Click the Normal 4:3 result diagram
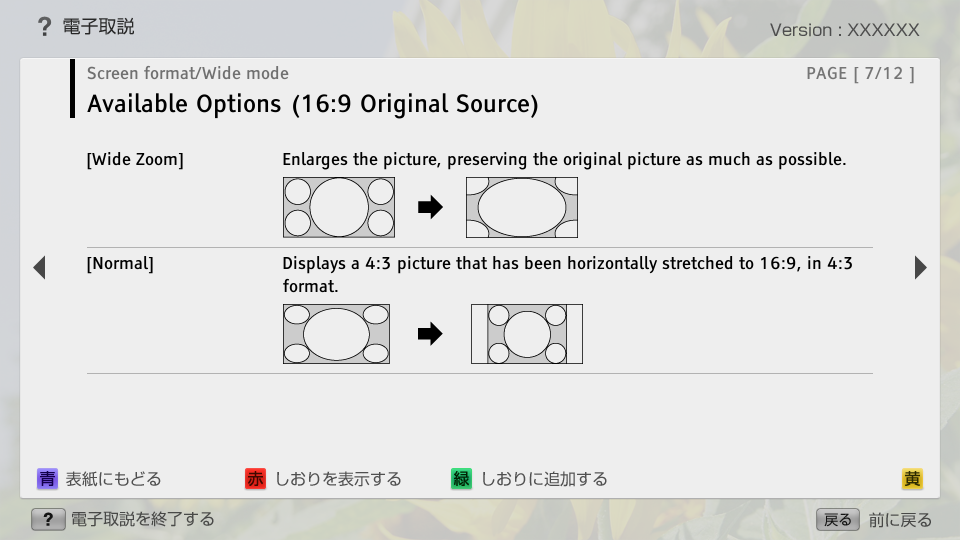 point(527,334)
